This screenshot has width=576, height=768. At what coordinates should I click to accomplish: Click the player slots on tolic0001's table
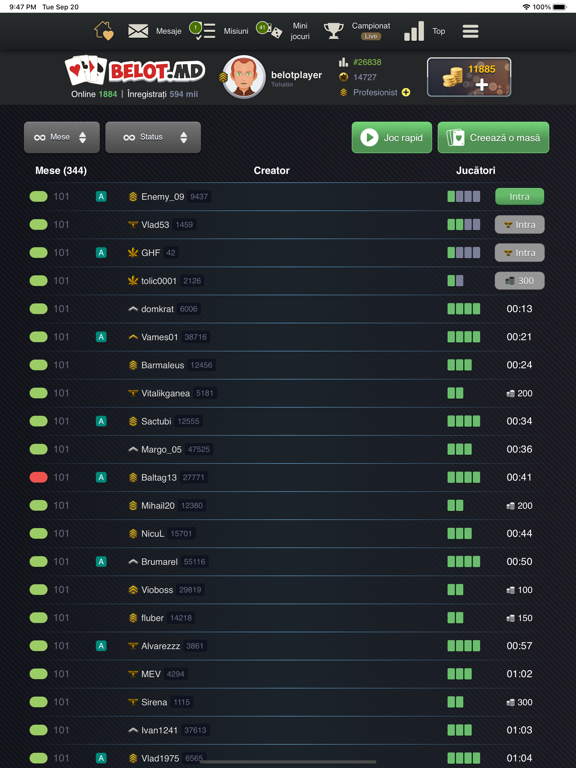(x=455, y=281)
